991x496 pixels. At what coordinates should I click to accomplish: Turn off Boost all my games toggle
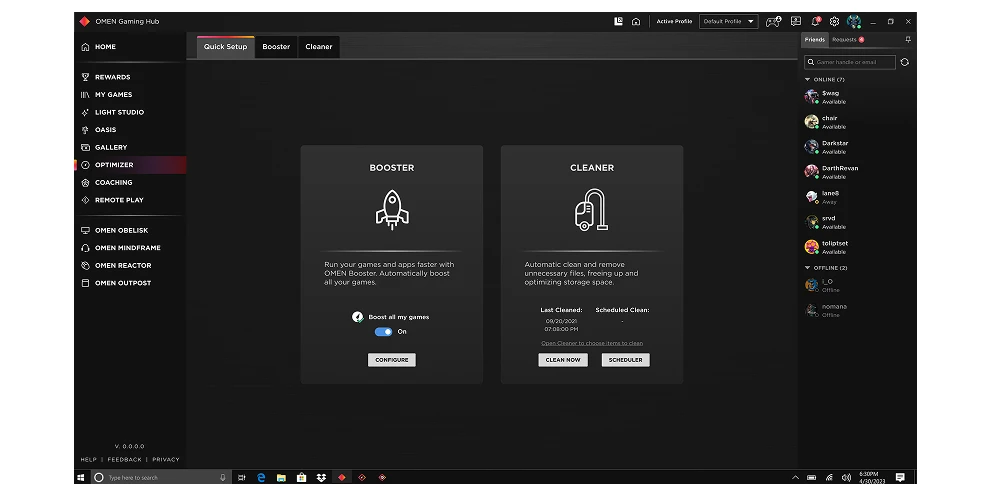(383, 332)
